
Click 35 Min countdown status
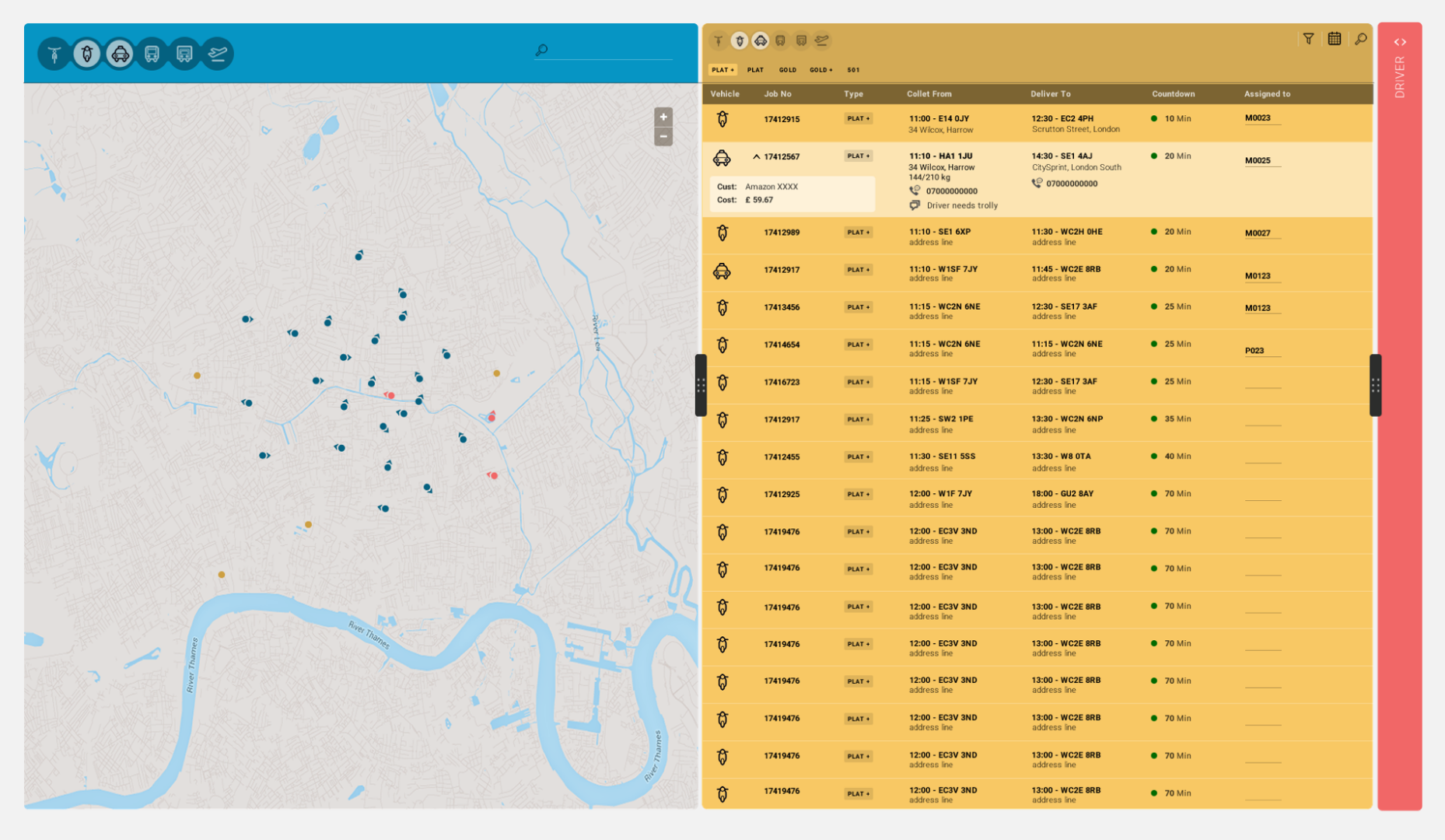1171,419
